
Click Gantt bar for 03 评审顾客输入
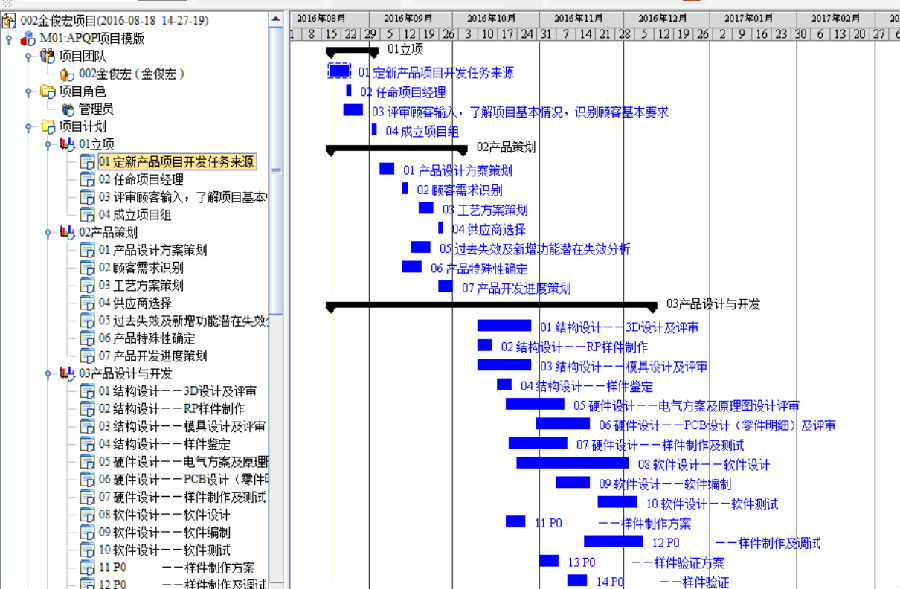pos(353,110)
